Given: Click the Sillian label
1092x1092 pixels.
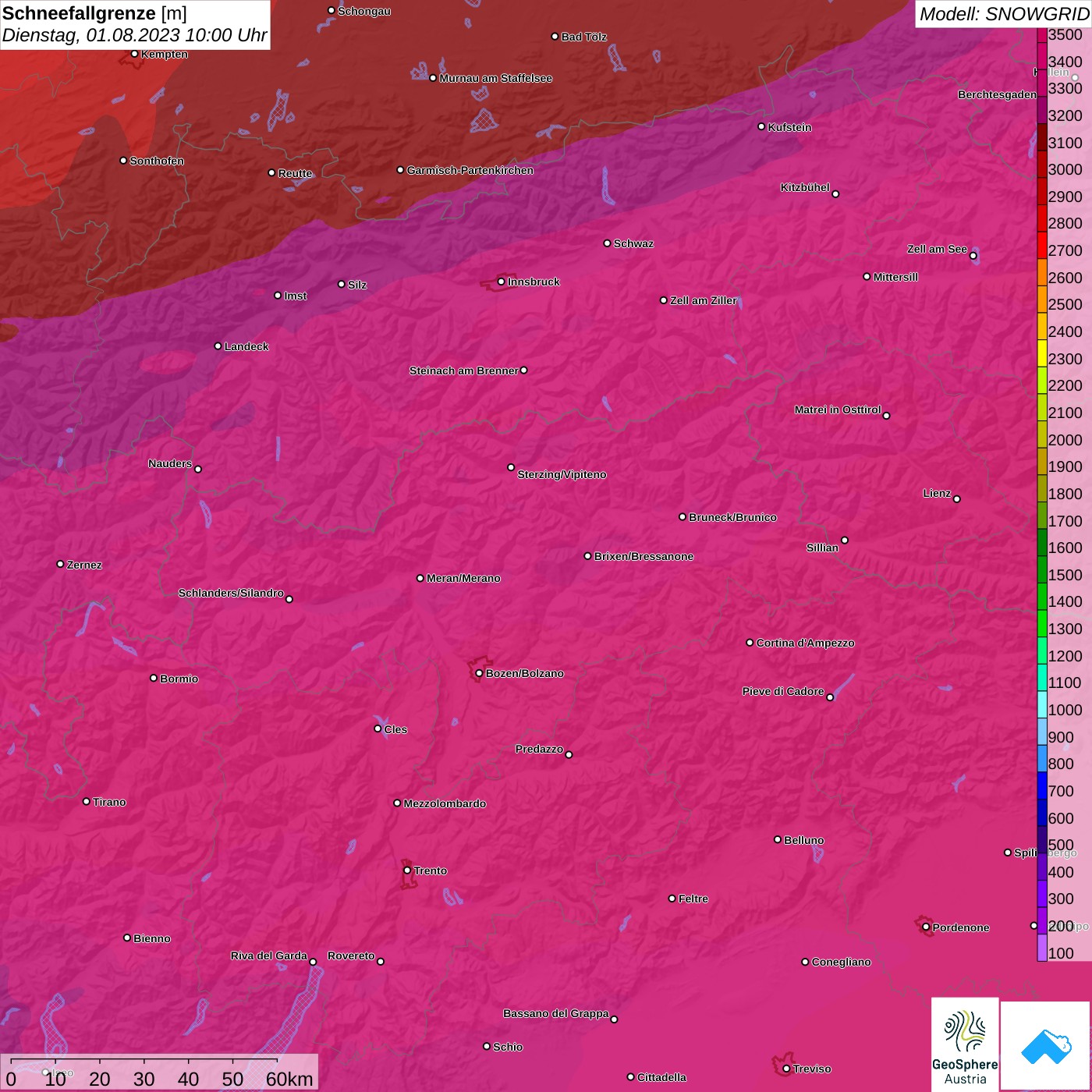Looking at the screenshot, I should [822, 548].
